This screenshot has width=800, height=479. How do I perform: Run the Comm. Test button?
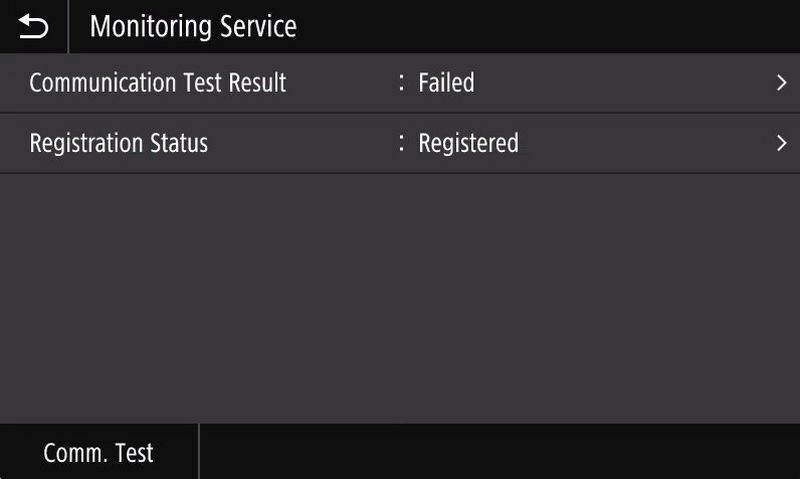98,452
